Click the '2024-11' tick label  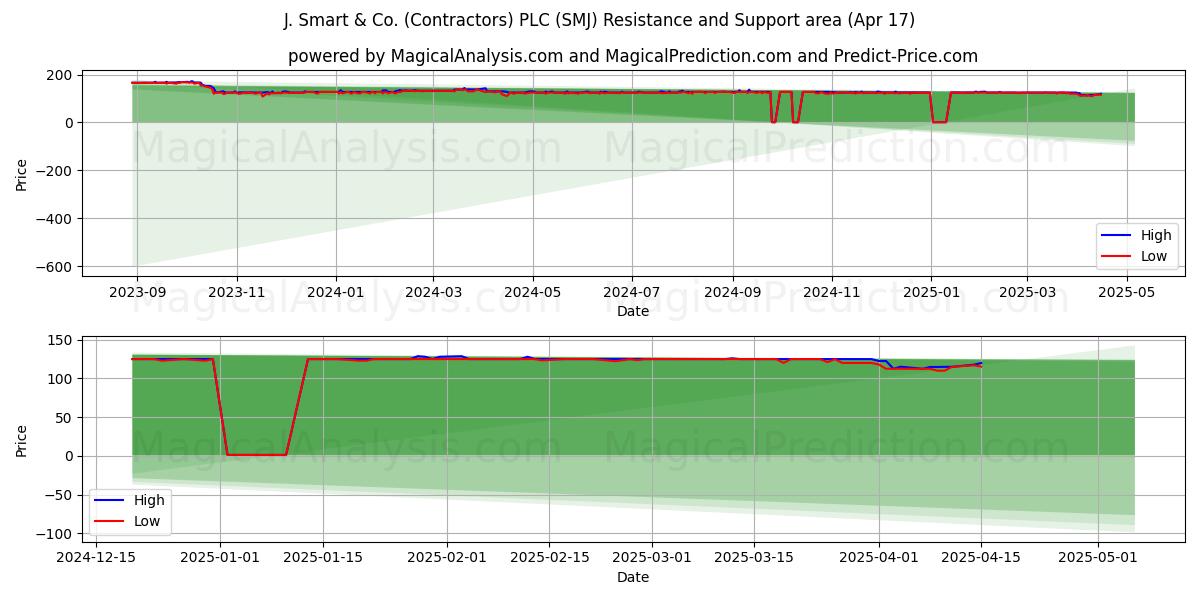(832, 291)
